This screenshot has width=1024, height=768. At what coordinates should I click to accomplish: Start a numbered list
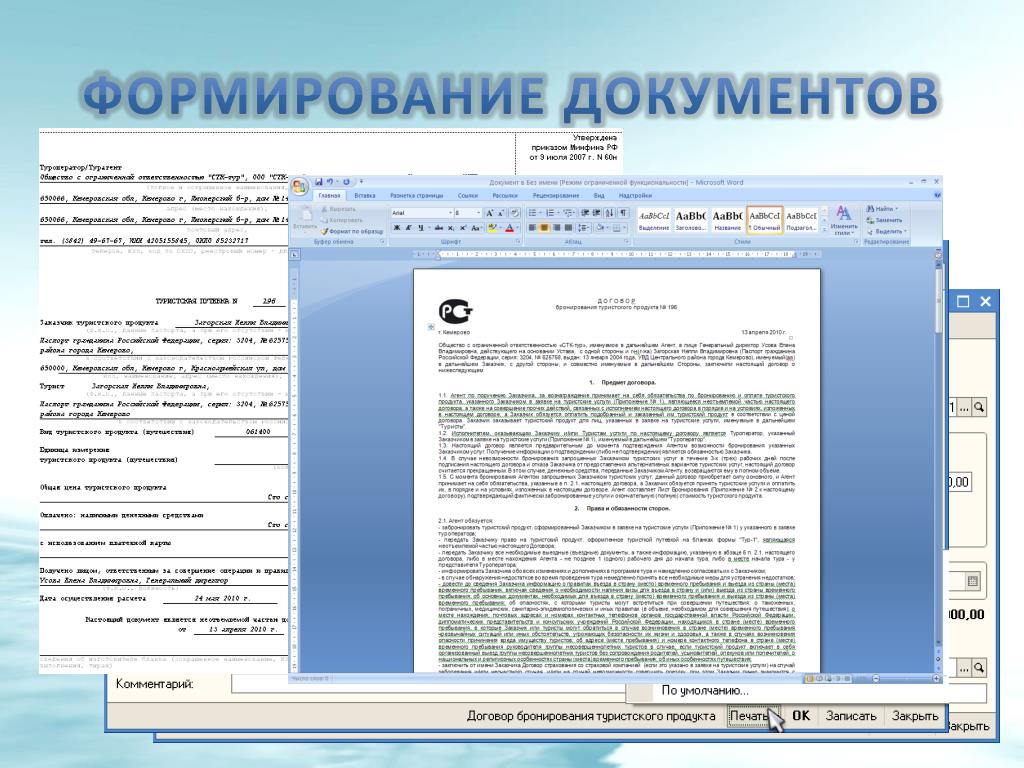tap(551, 213)
